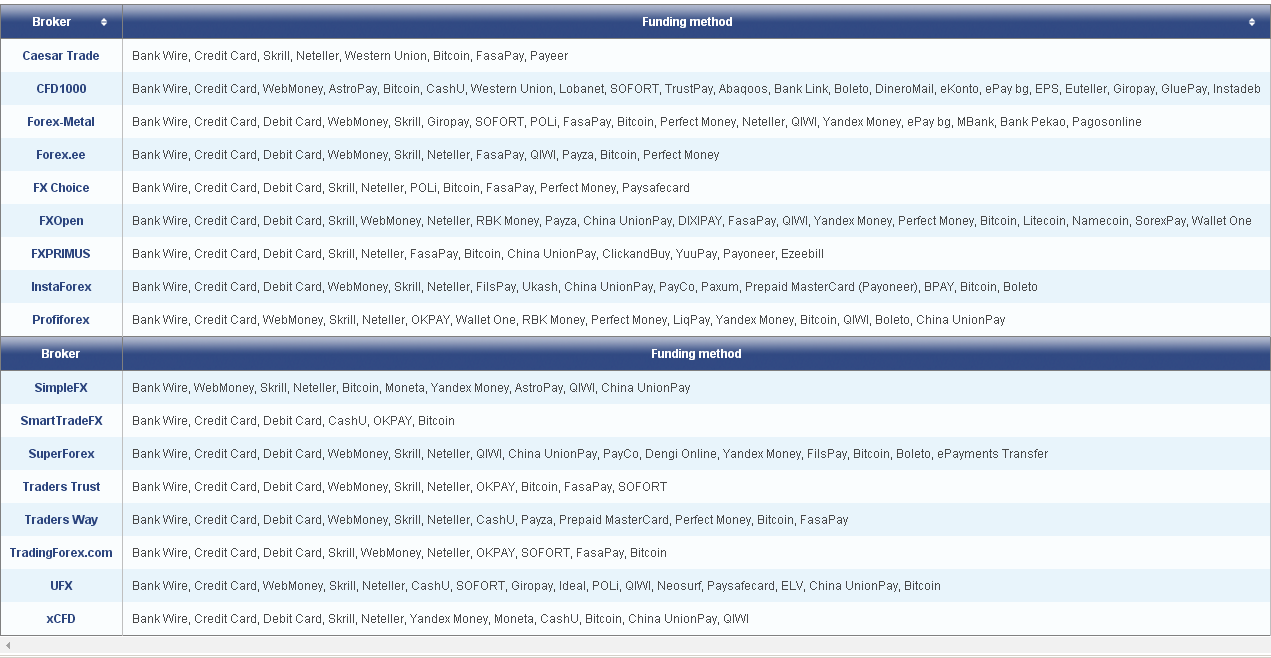Screen dimensions: 1271x658
Task: Select Traders Way funding methods text
Action: pos(490,520)
